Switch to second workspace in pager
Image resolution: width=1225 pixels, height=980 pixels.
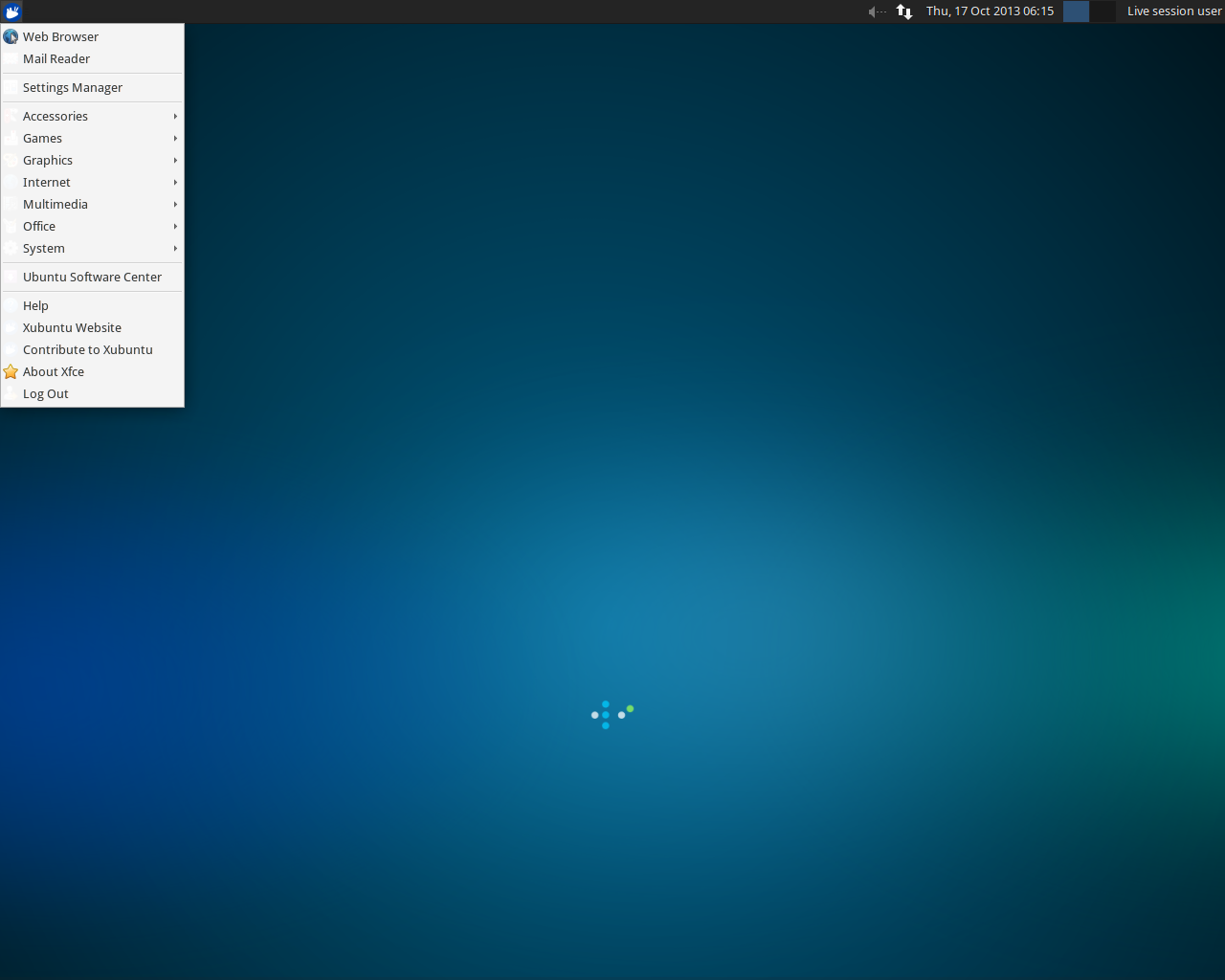[1103, 11]
